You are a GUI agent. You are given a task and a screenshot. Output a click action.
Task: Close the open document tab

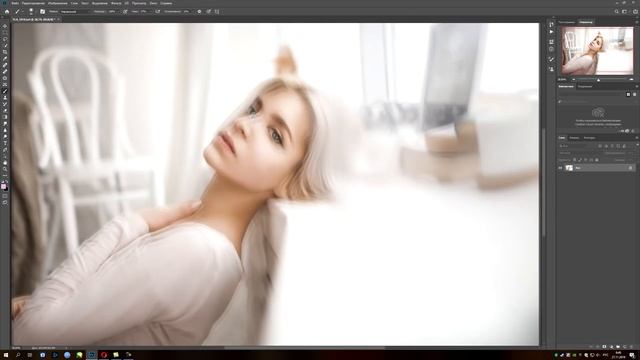(x=58, y=19)
